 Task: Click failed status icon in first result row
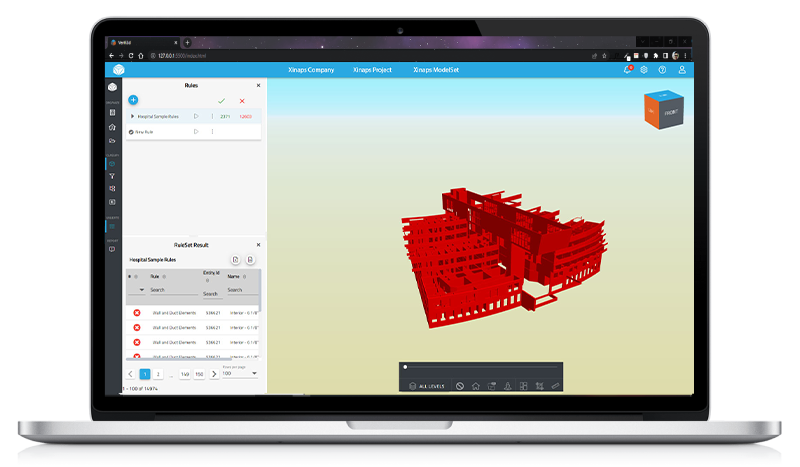click(137, 313)
